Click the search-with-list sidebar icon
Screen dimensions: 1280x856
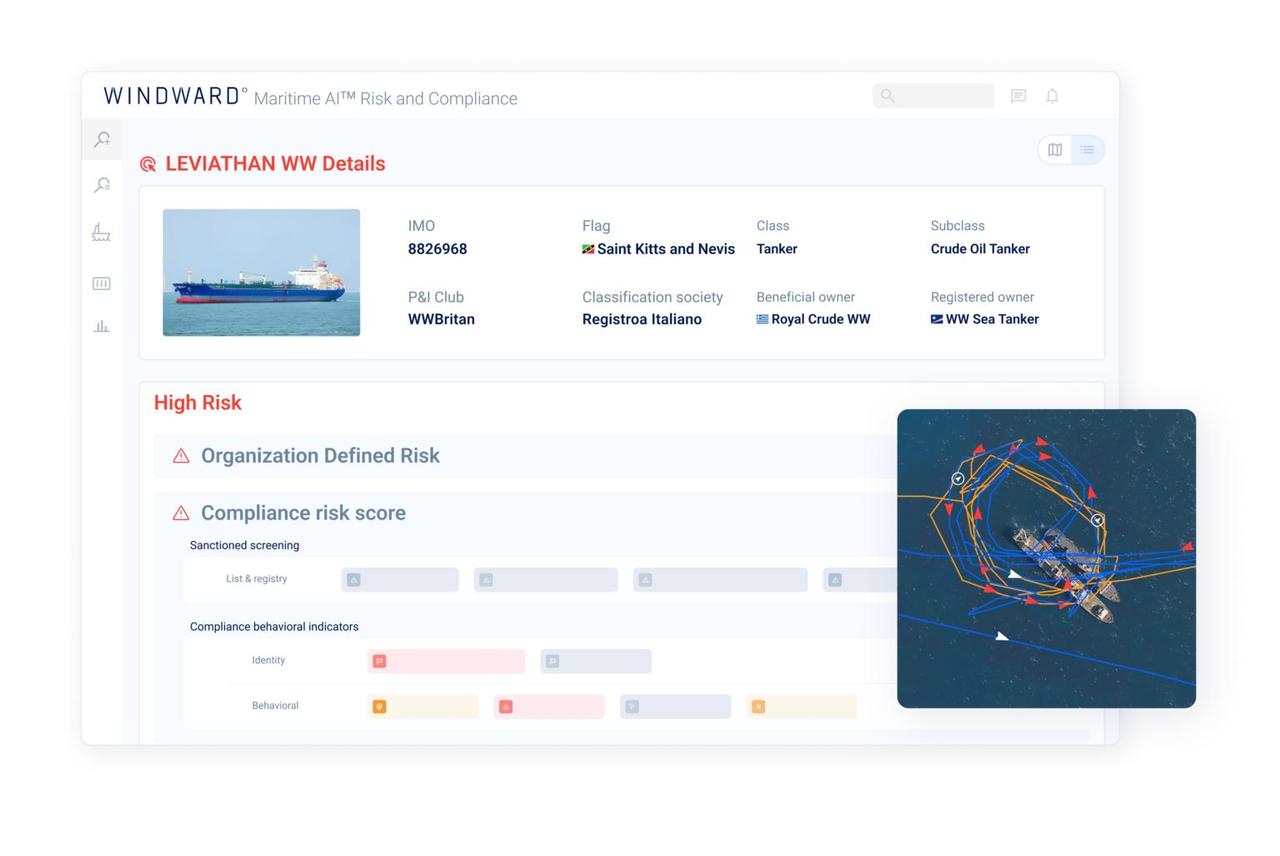(x=102, y=185)
